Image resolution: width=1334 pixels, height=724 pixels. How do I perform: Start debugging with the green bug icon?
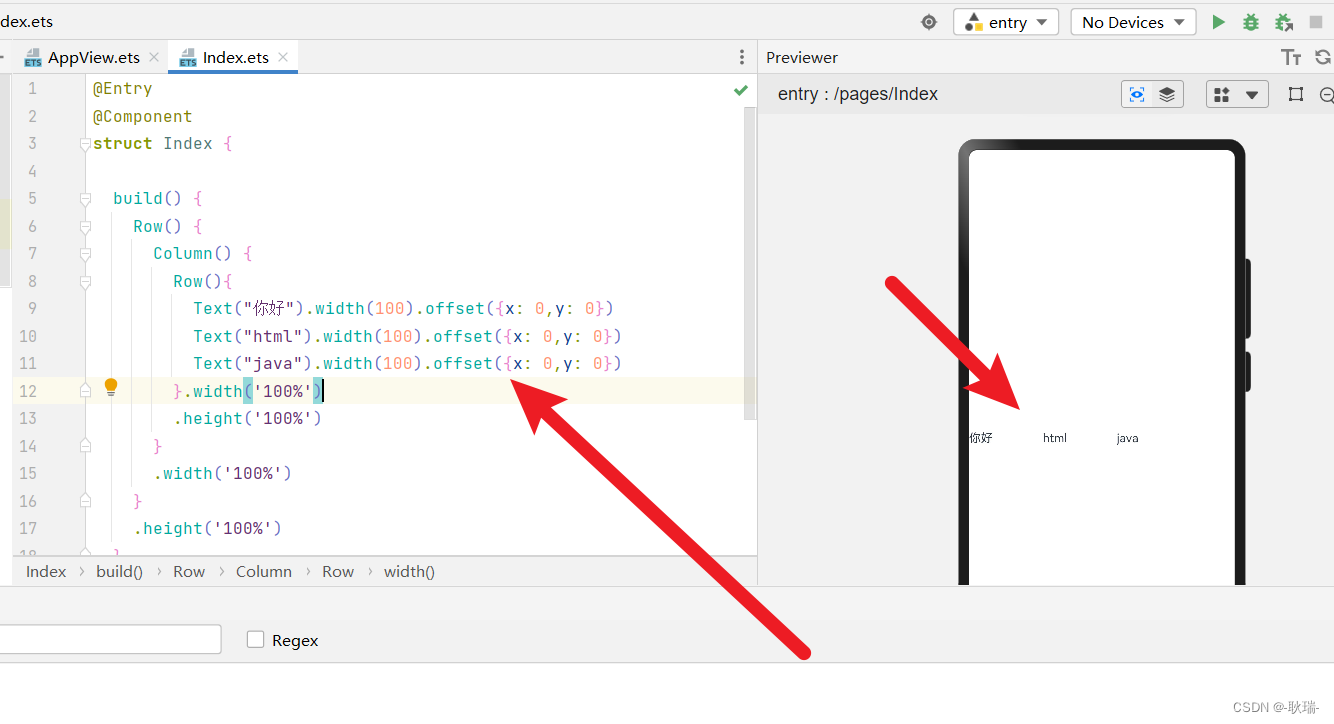pos(1250,22)
